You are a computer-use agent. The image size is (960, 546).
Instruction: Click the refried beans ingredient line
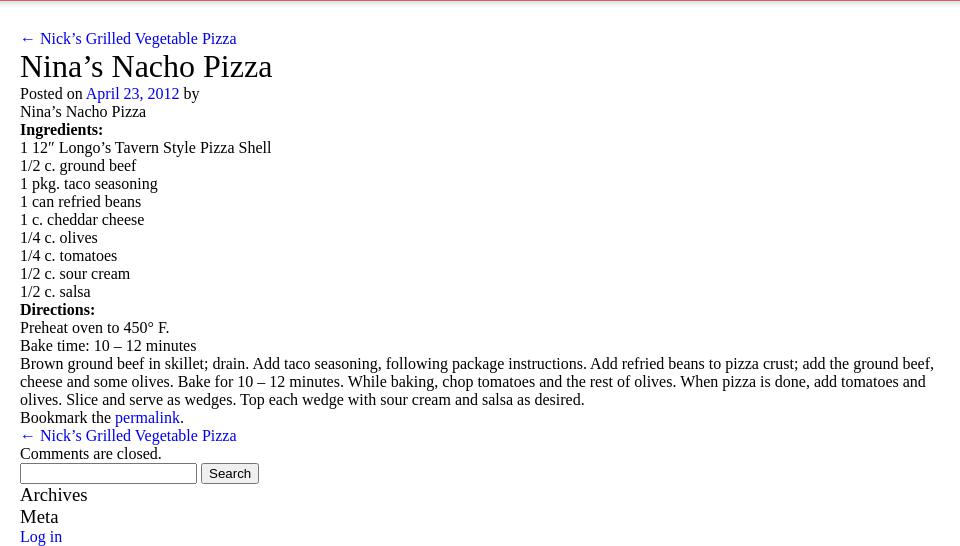80,202
